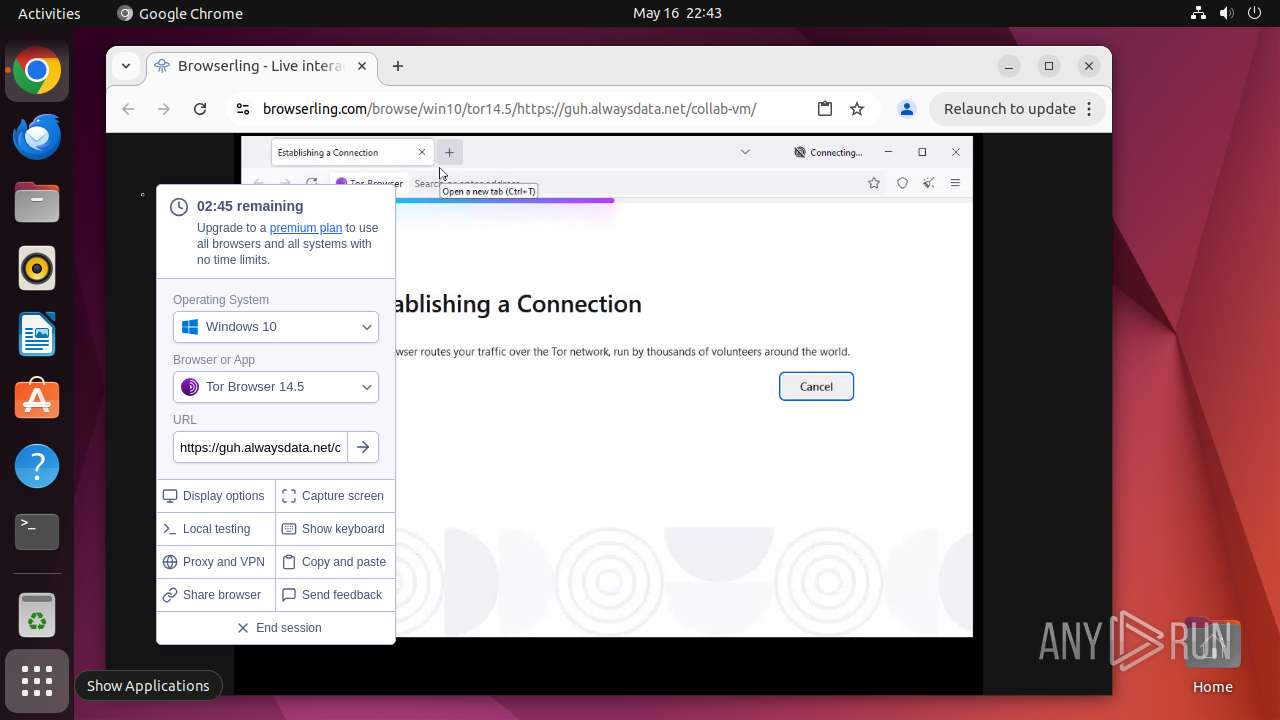
Task: Open Tor Browser list all tabs arrow
Action: [745, 152]
